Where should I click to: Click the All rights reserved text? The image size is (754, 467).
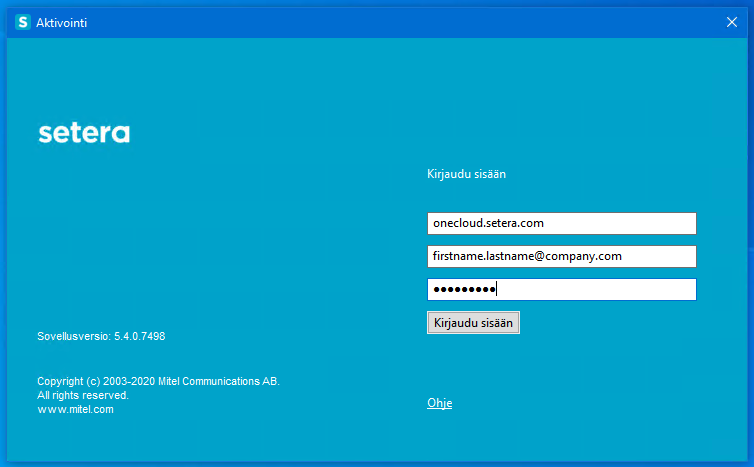point(83,395)
